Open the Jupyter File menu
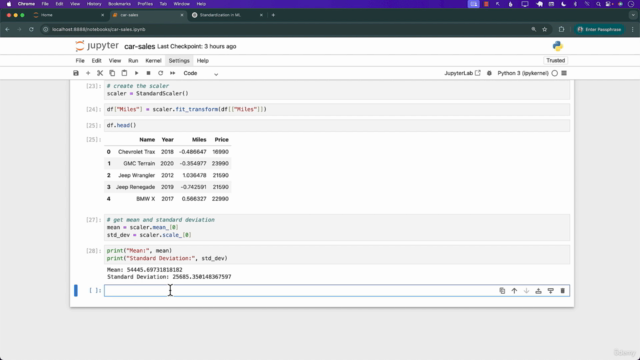 [x=80, y=60]
